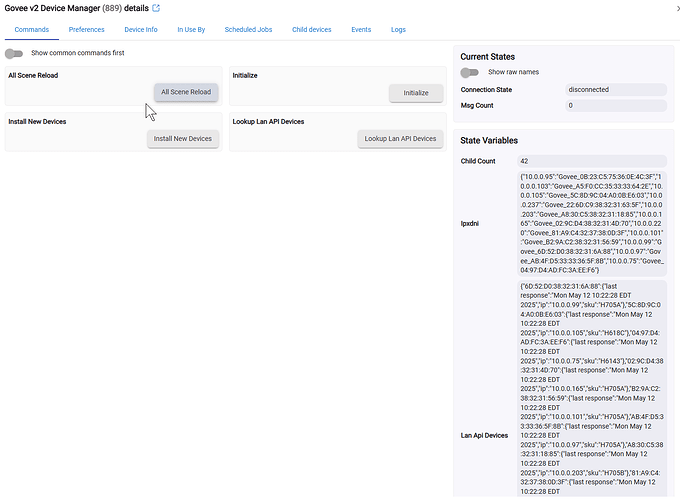Open the Logs tab

point(398,30)
